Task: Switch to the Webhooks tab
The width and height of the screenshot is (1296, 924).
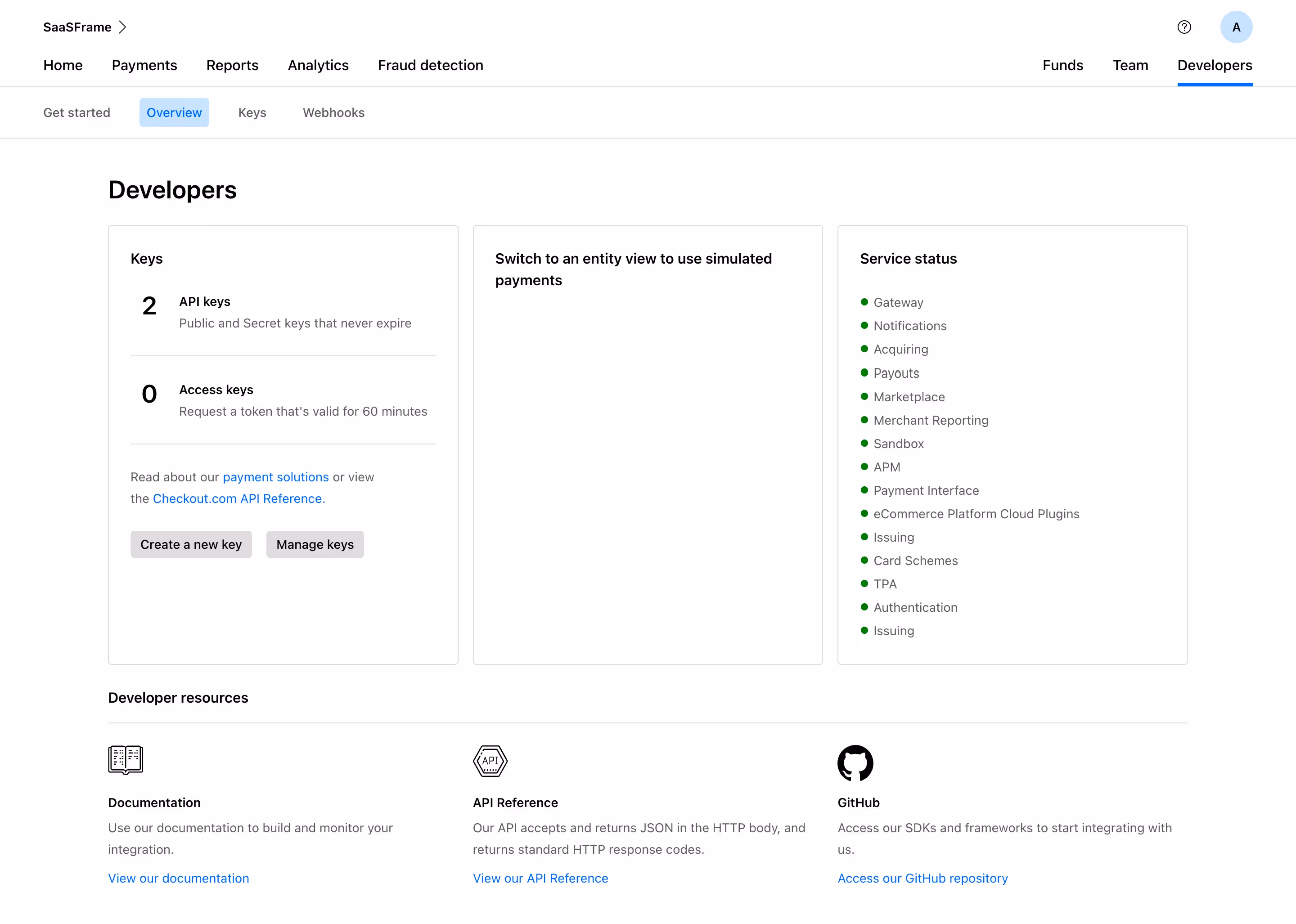Action: (333, 112)
